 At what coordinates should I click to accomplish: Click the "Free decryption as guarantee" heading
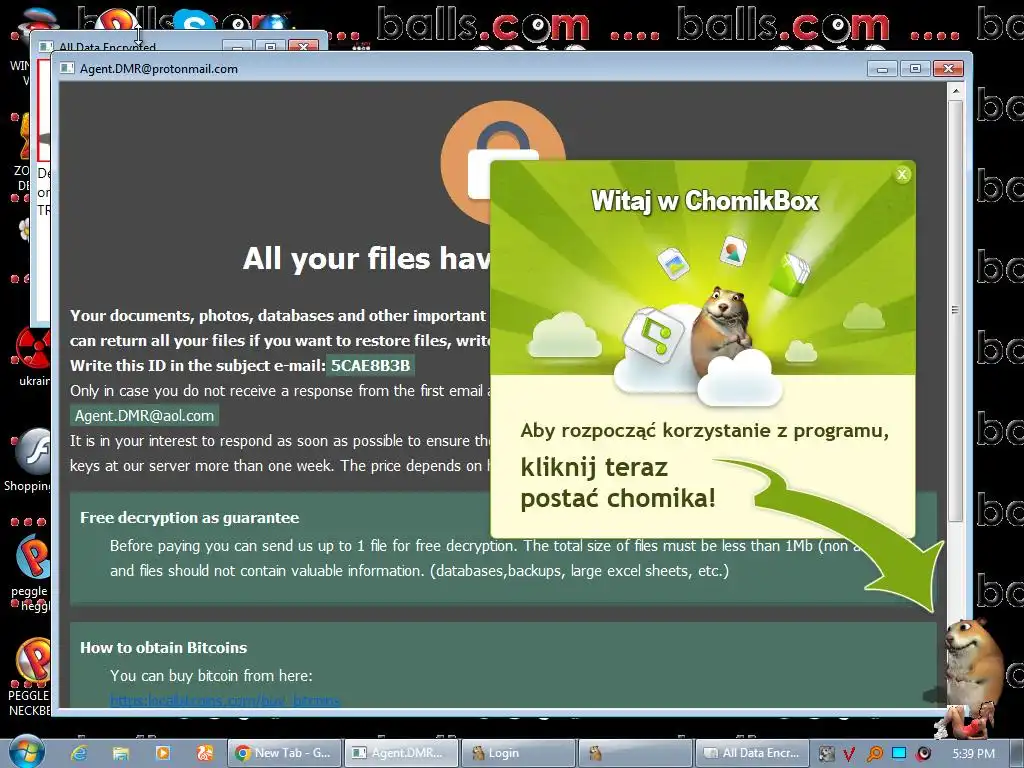pos(189,518)
